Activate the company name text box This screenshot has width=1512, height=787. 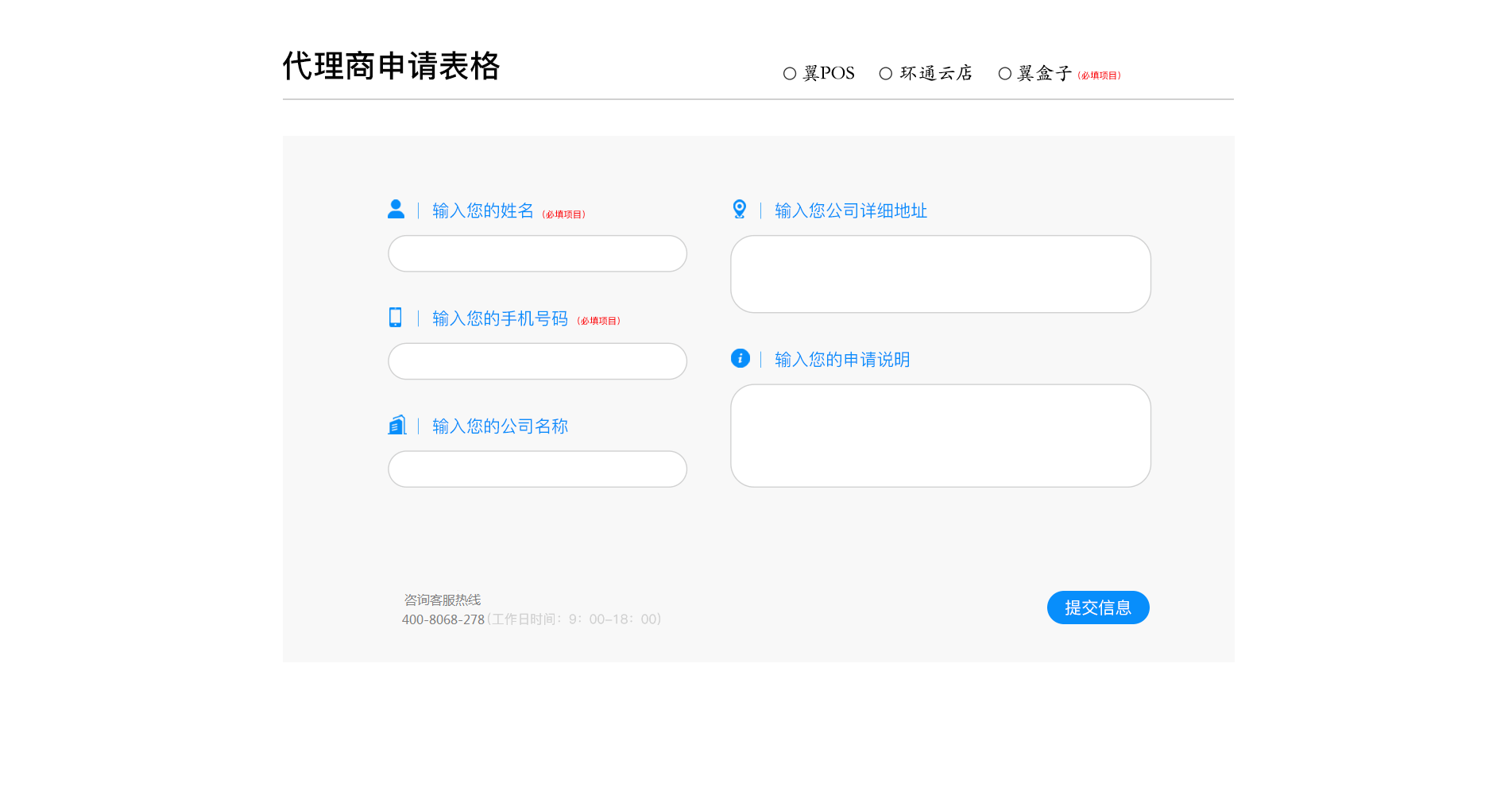pyautogui.click(x=537, y=469)
